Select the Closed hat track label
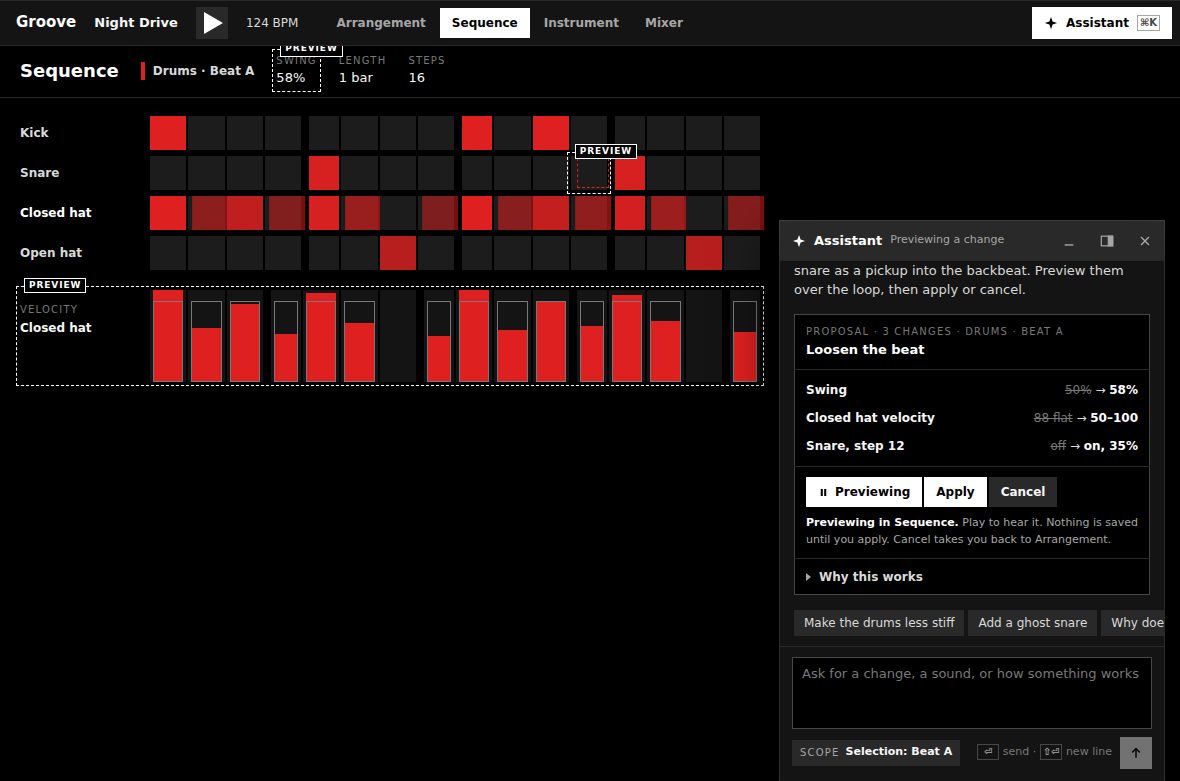 click(x=56, y=213)
